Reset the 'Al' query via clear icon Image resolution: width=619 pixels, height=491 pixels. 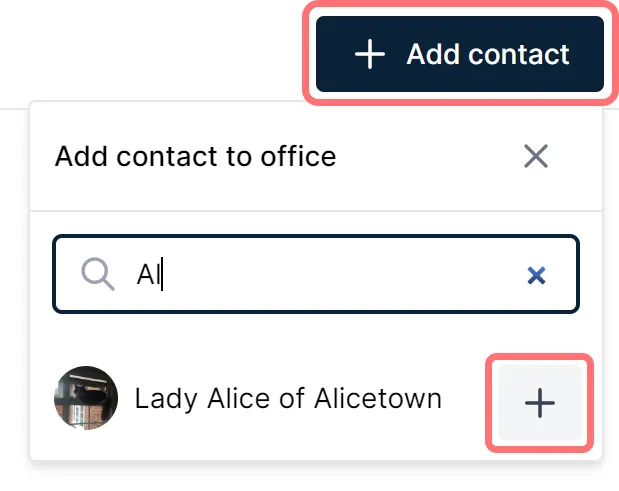536,275
